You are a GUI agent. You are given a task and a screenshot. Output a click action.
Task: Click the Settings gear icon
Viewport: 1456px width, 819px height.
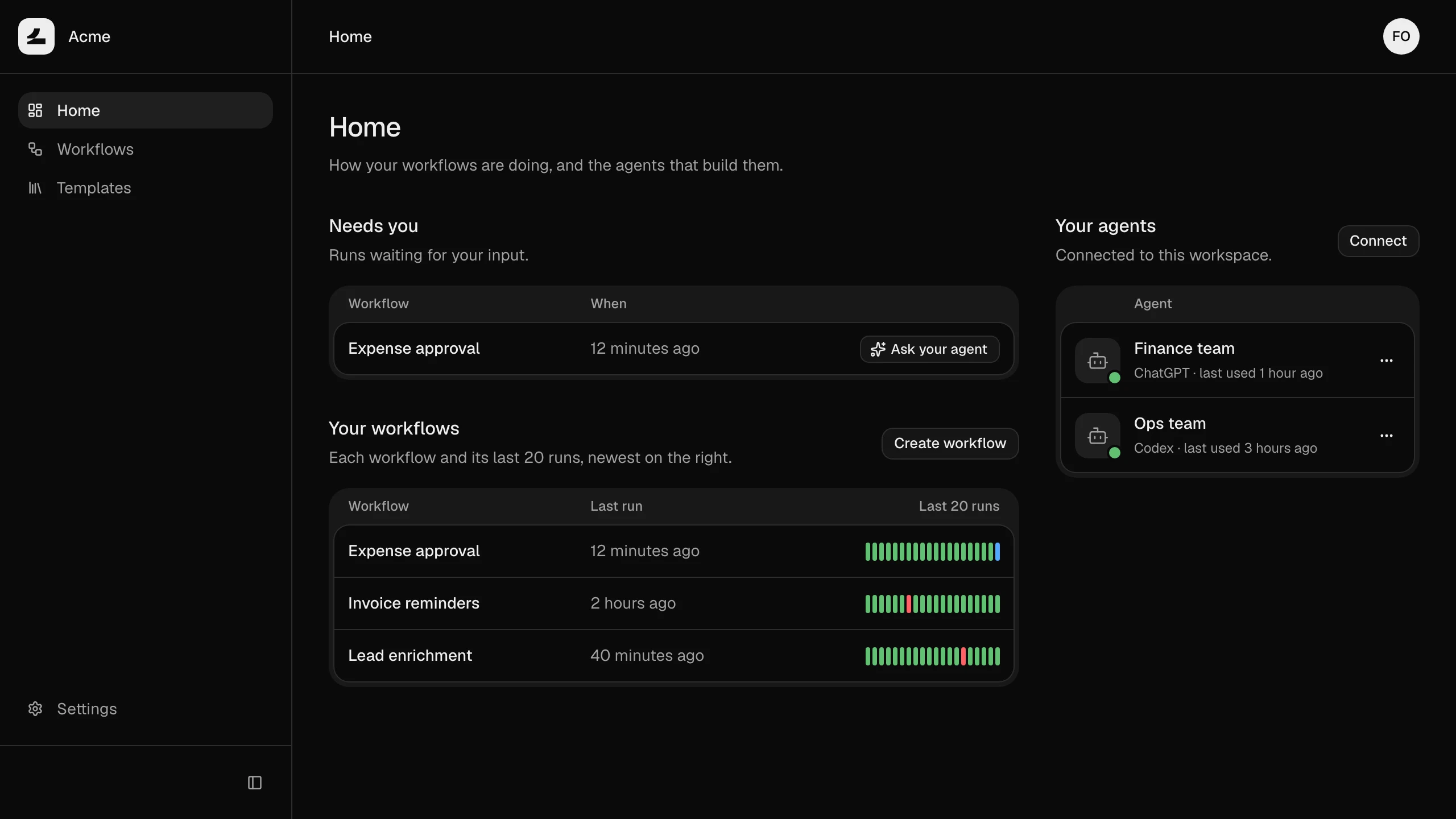tap(35, 709)
